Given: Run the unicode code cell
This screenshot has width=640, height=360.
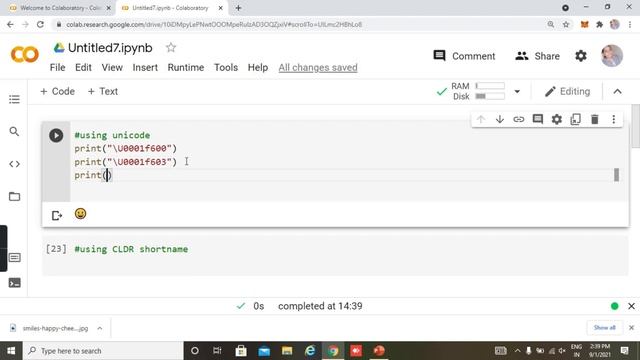Looking at the screenshot, I should pyautogui.click(x=56, y=136).
